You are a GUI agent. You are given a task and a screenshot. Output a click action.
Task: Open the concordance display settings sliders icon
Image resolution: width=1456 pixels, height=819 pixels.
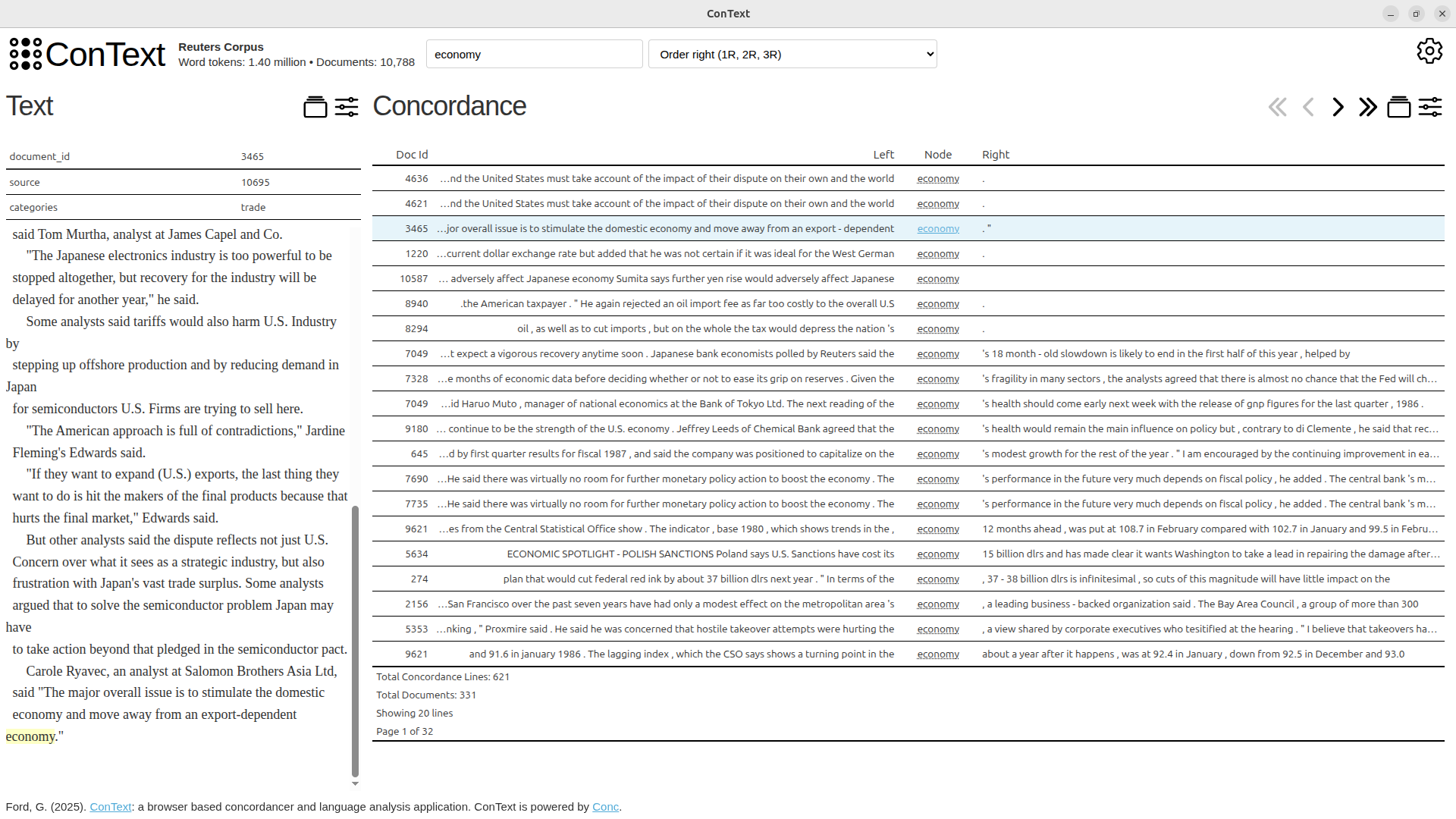tap(1431, 107)
